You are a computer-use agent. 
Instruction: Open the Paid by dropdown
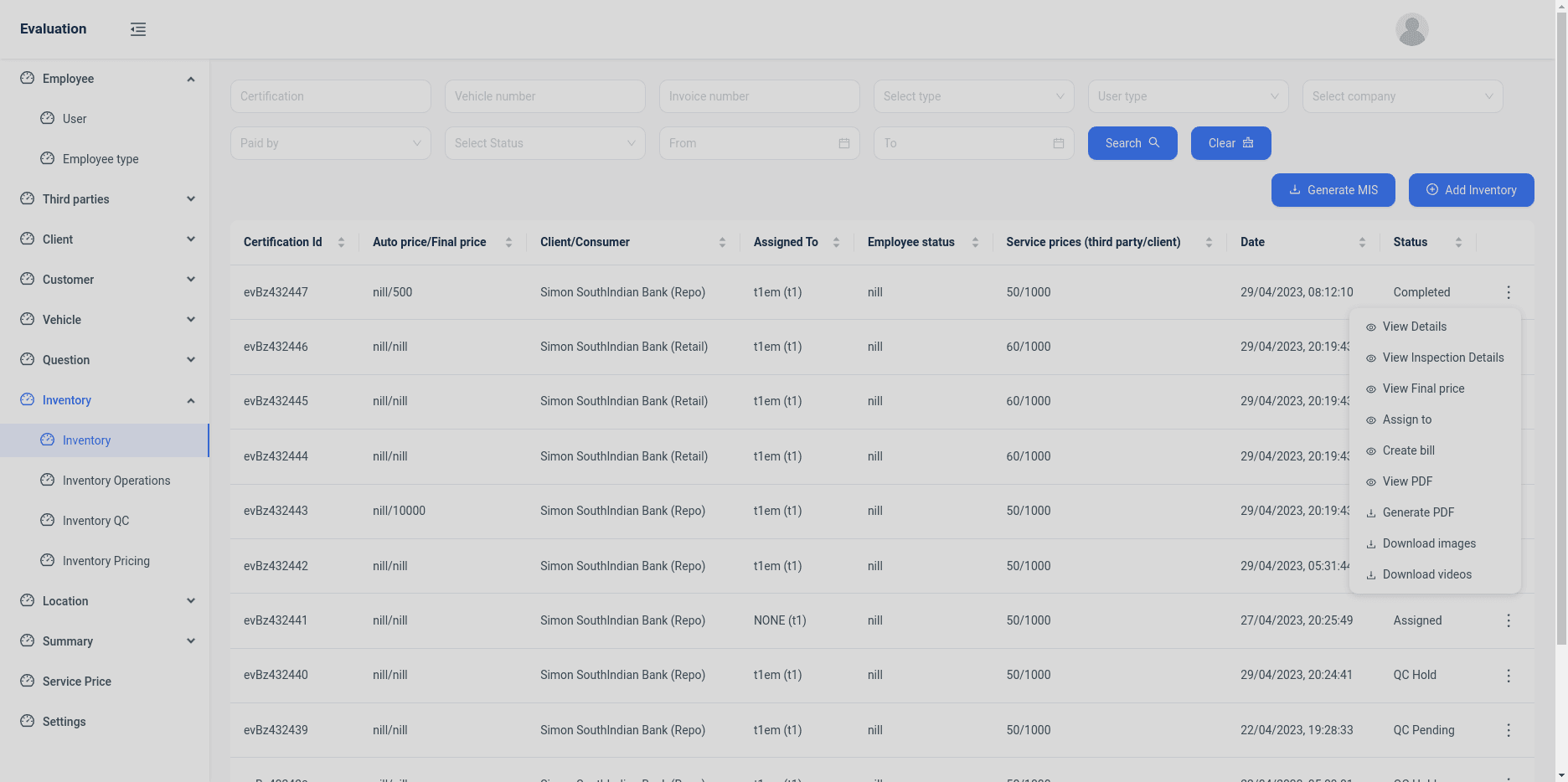331,143
